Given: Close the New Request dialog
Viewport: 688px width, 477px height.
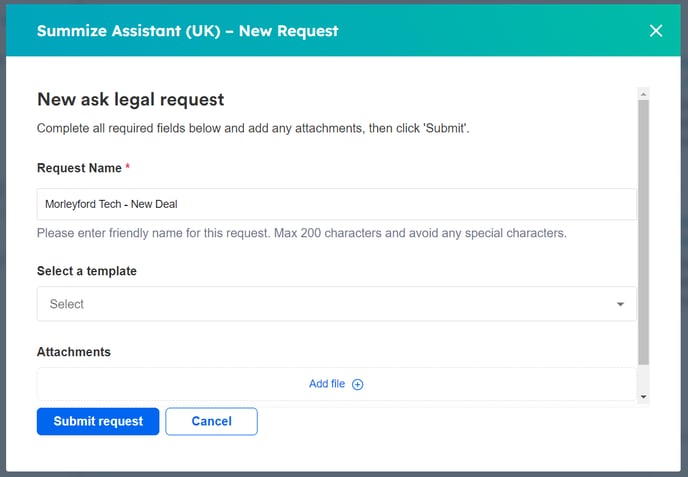Looking at the screenshot, I should click(656, 31).
